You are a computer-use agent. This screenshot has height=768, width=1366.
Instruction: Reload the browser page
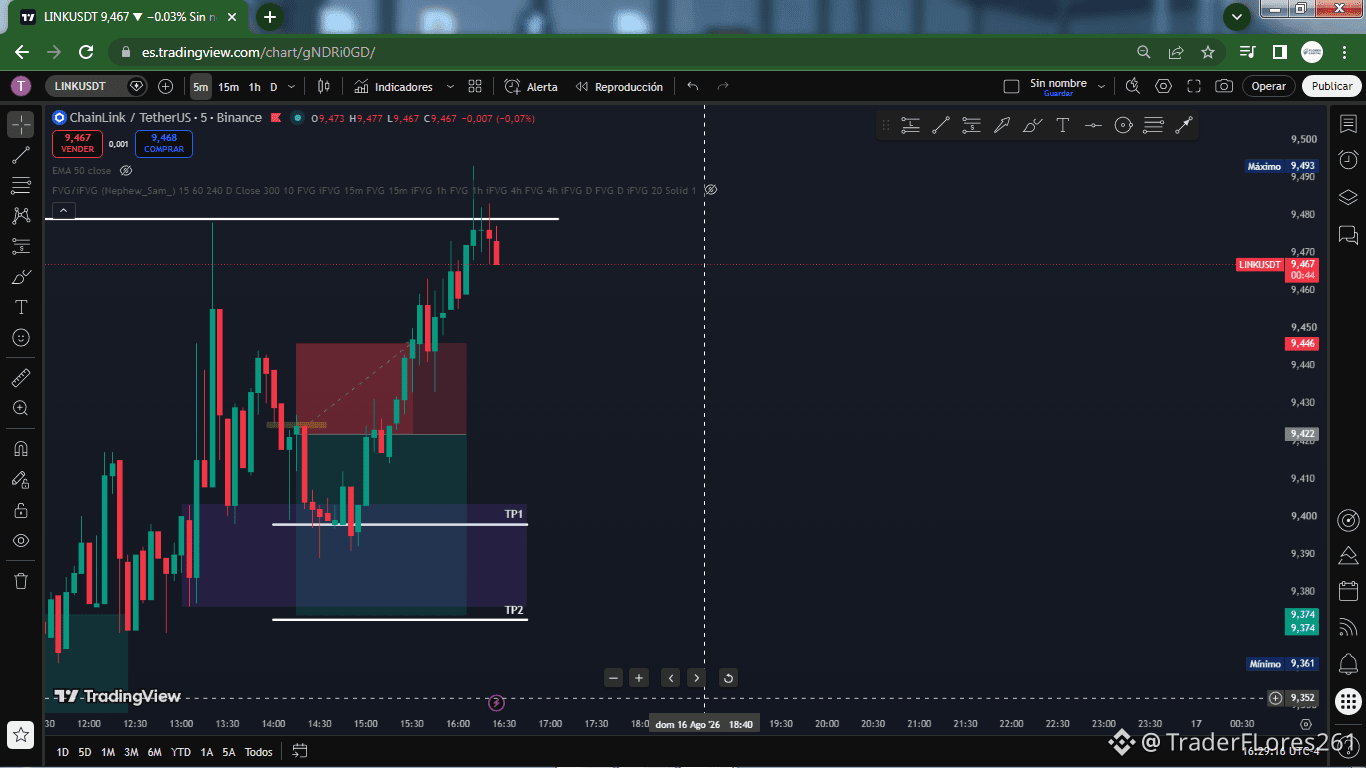(x=86, y=52)
